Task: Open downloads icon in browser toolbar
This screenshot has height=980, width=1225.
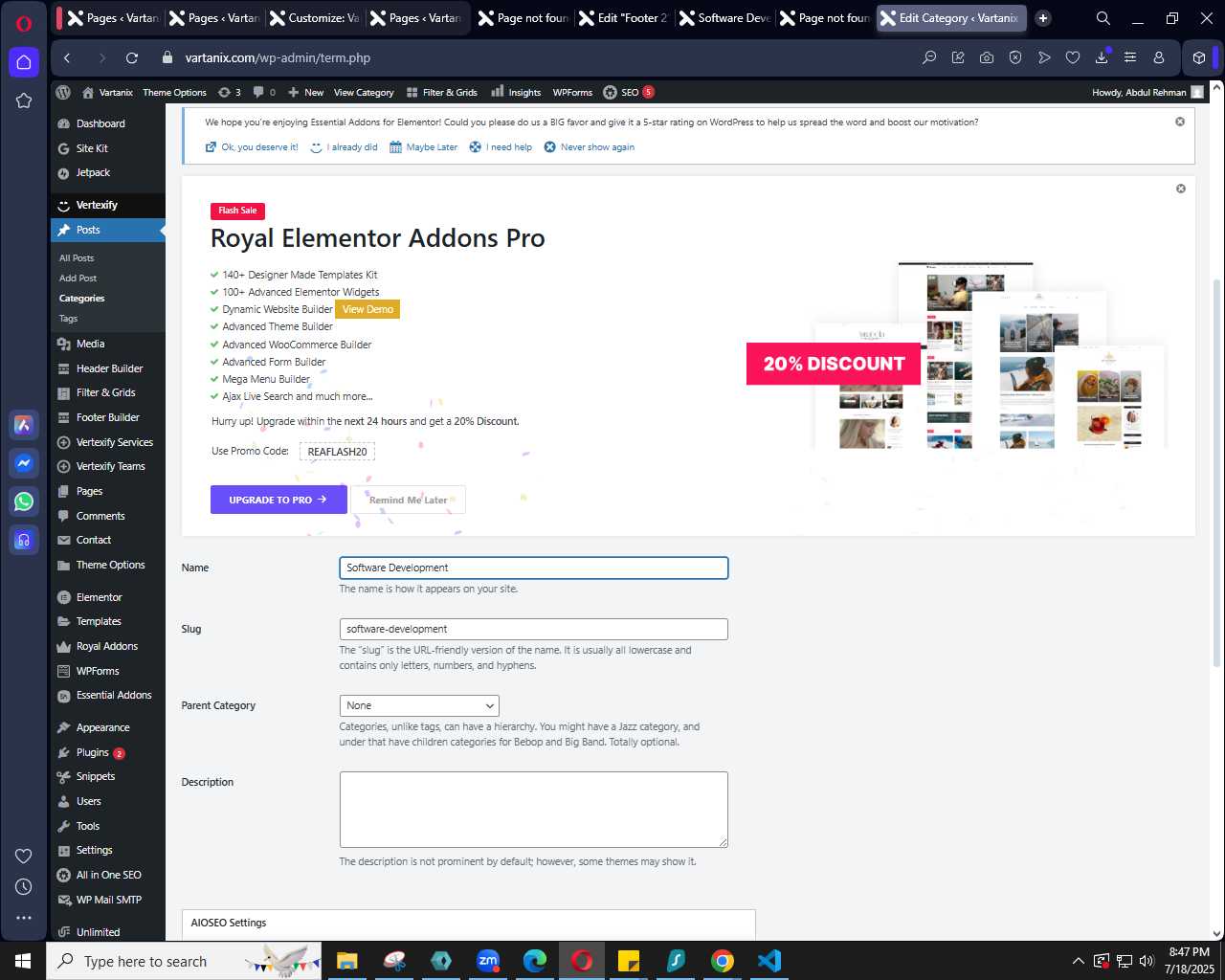Action: click(x=1102, y=57)
